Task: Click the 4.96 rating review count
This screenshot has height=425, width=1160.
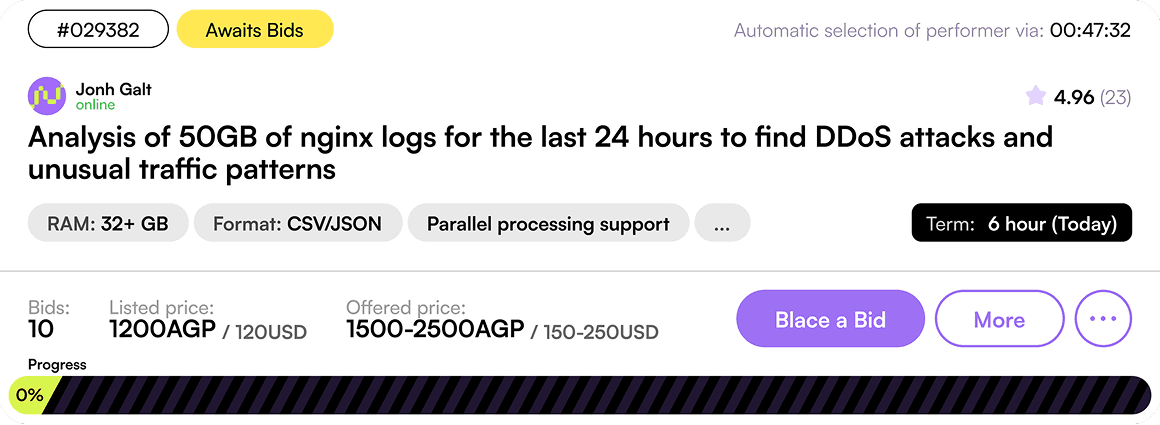Action: click(x=1115, y=97)
